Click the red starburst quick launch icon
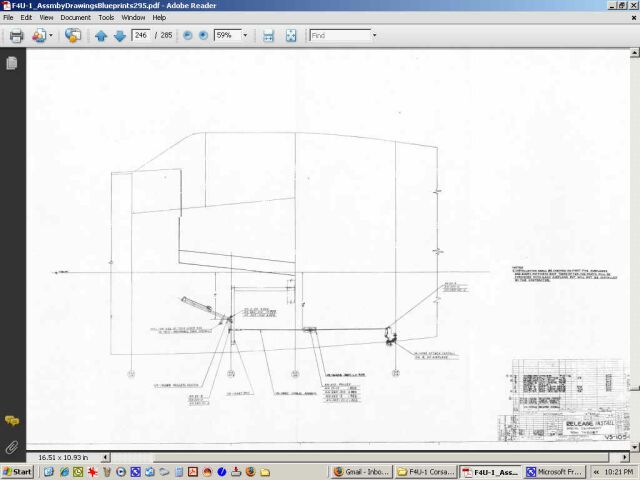Viewport: 640px width, 480px height. click(x=92, y=472)
